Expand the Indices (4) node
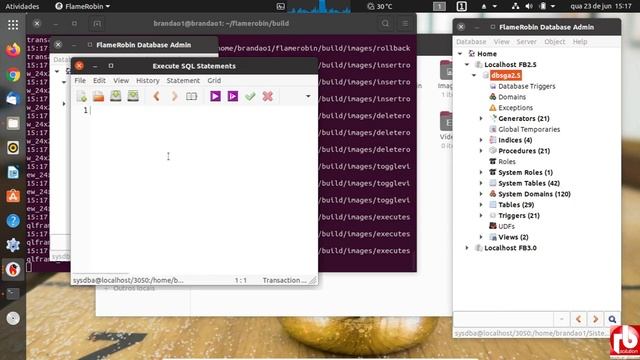The height and width of the screenshot is (360, 640). 481,140
